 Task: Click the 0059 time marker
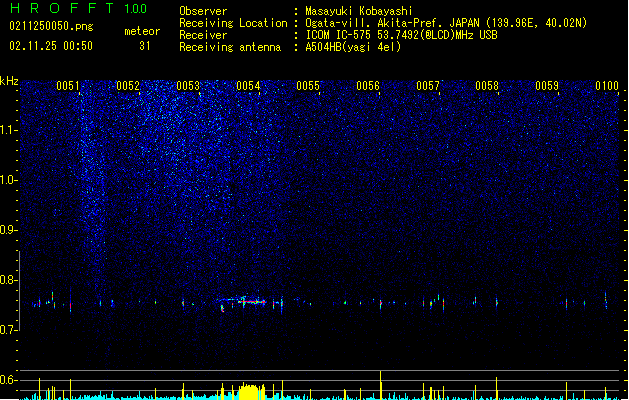pos(547,86)
